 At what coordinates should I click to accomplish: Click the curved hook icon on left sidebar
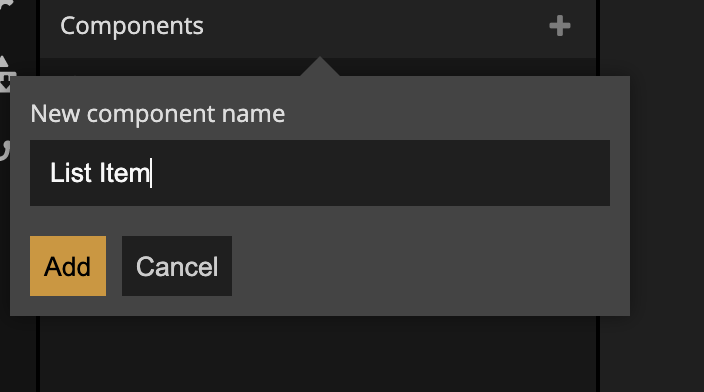coord(4,150)
